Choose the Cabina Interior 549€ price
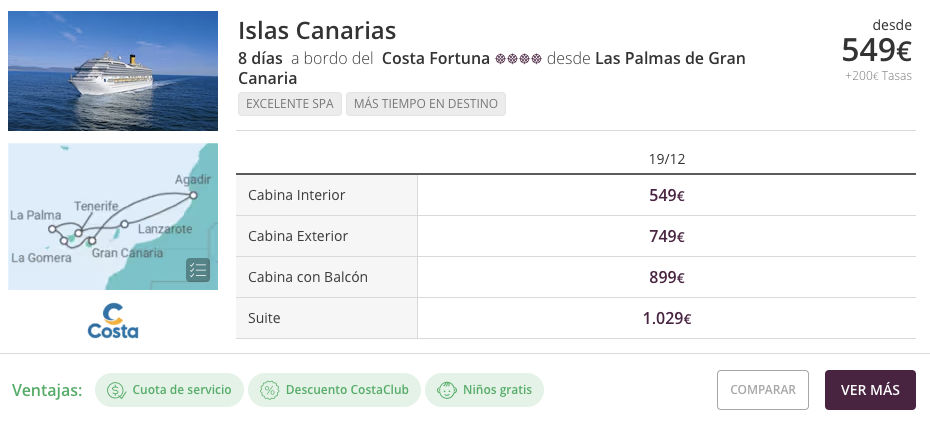Viewport: 930px width, 424px height. [x=666, y=195]
